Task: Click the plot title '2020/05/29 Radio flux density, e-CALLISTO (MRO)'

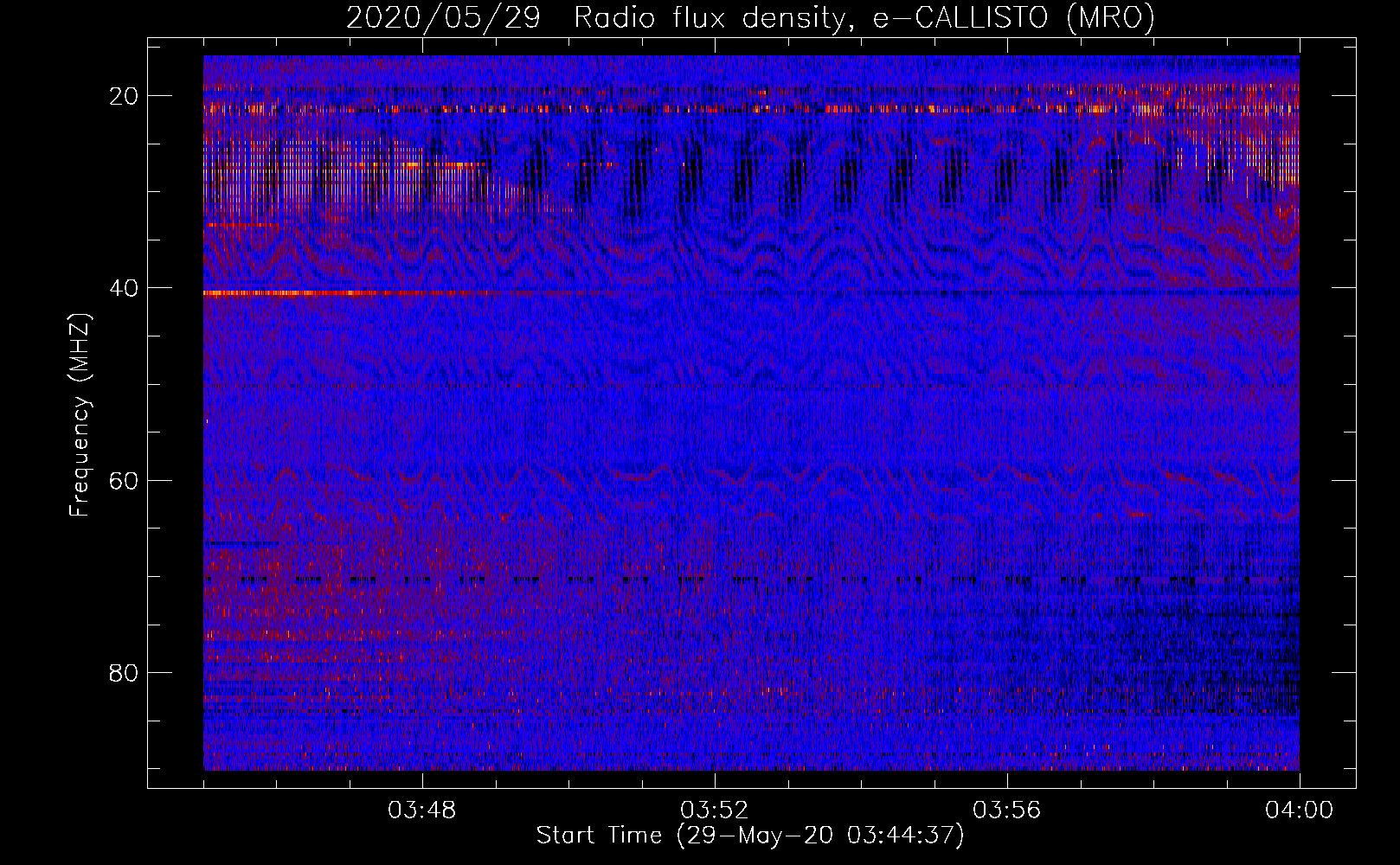Action: pos(750,17)
